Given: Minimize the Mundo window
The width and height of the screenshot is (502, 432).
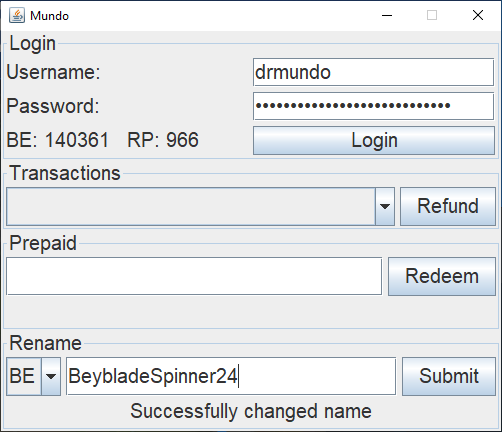Looking at the screenshot, I should (x=387, y=15).
